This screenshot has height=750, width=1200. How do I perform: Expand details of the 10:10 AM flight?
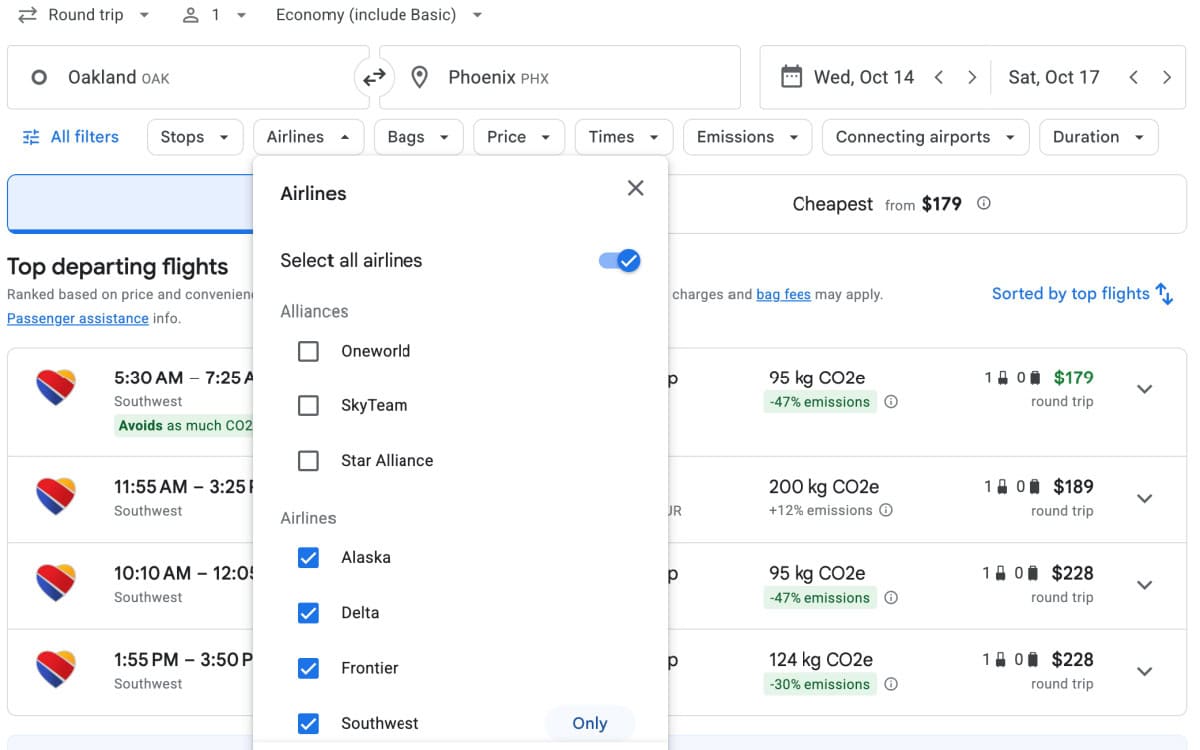tap(1145, 585)
